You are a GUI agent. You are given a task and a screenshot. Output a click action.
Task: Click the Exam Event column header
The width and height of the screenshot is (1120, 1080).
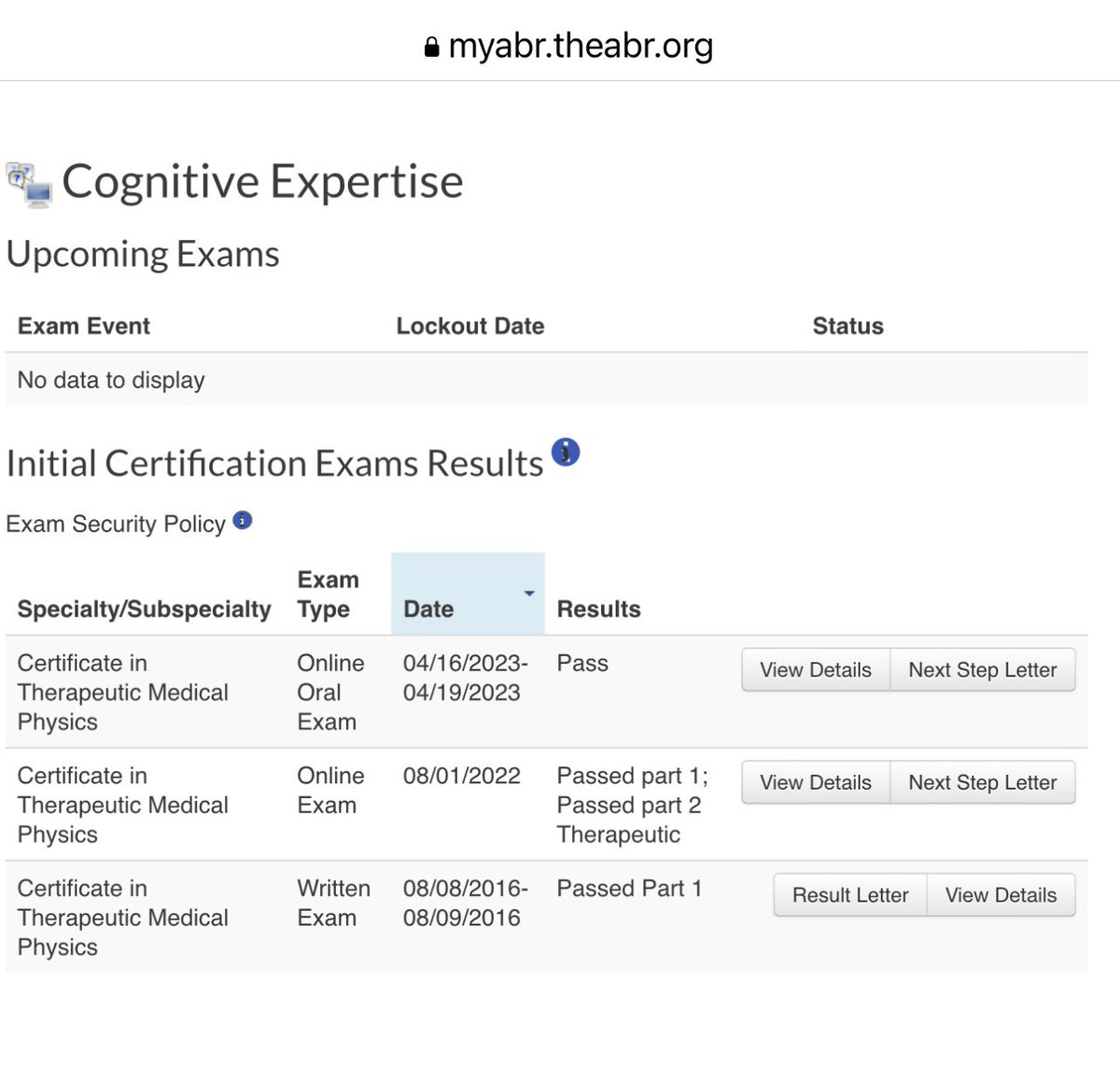click(x=84, y=326)
